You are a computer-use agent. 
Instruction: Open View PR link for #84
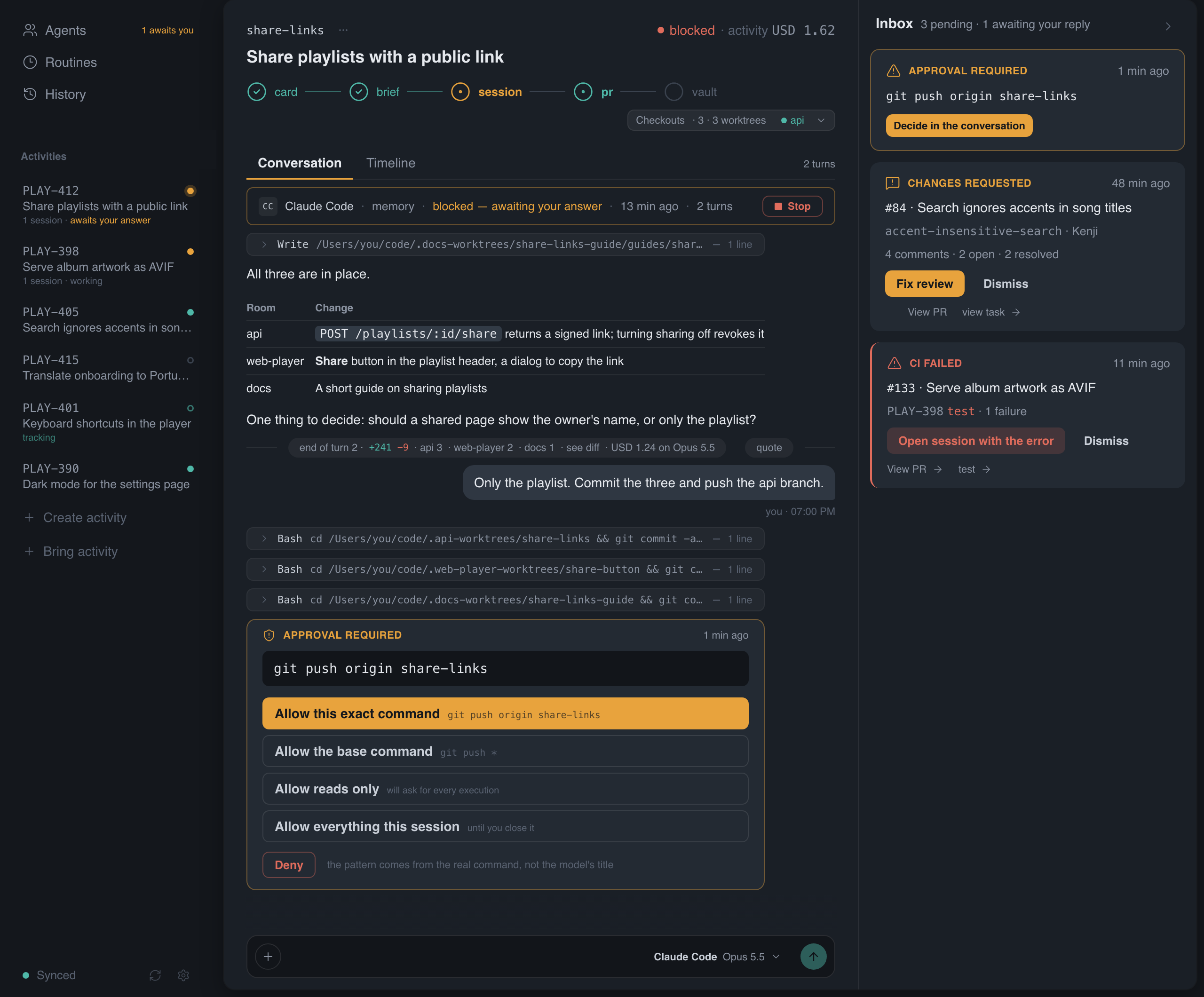click(x=927, y=312)
